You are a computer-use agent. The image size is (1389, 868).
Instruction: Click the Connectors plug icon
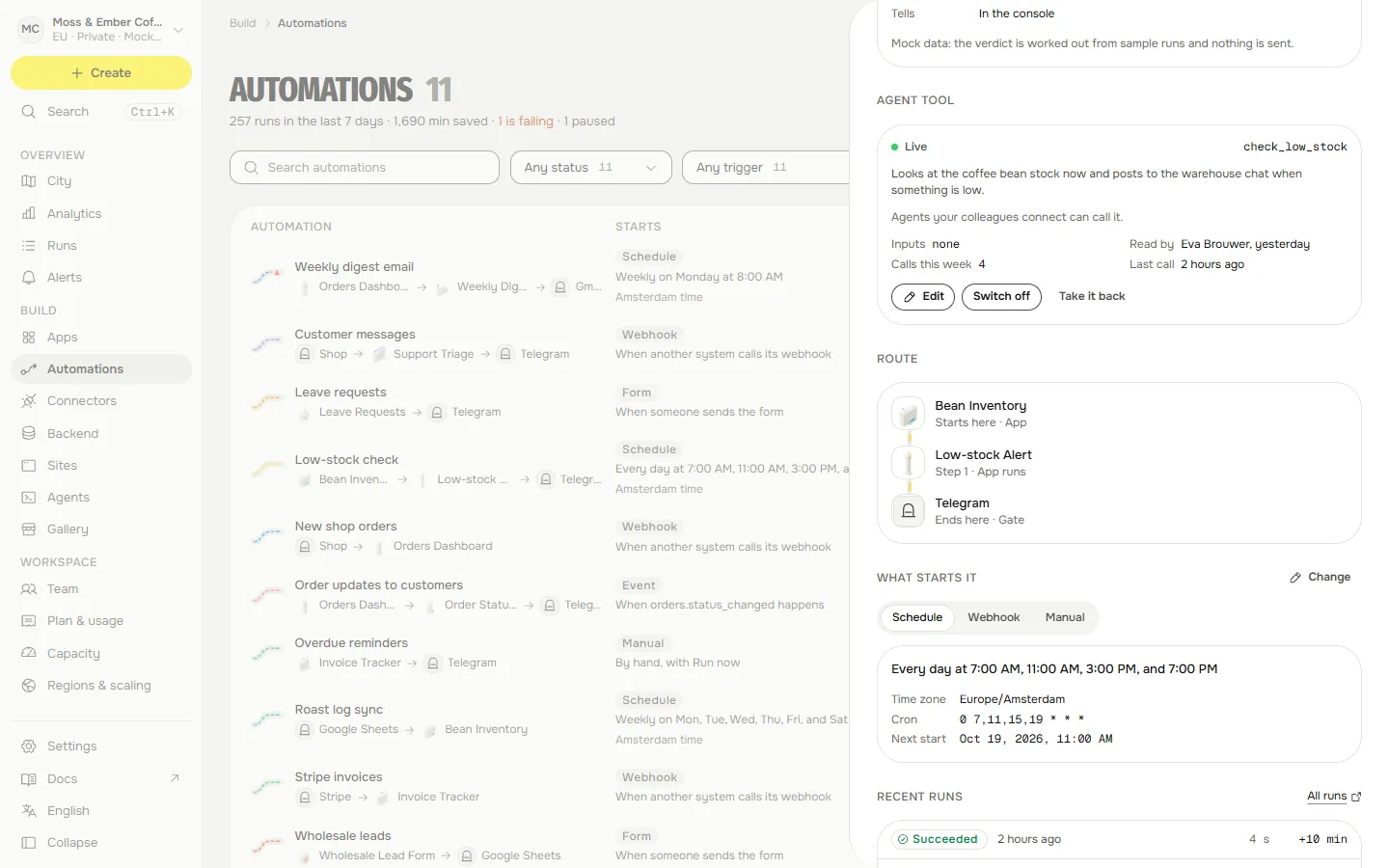pos(29,401)
